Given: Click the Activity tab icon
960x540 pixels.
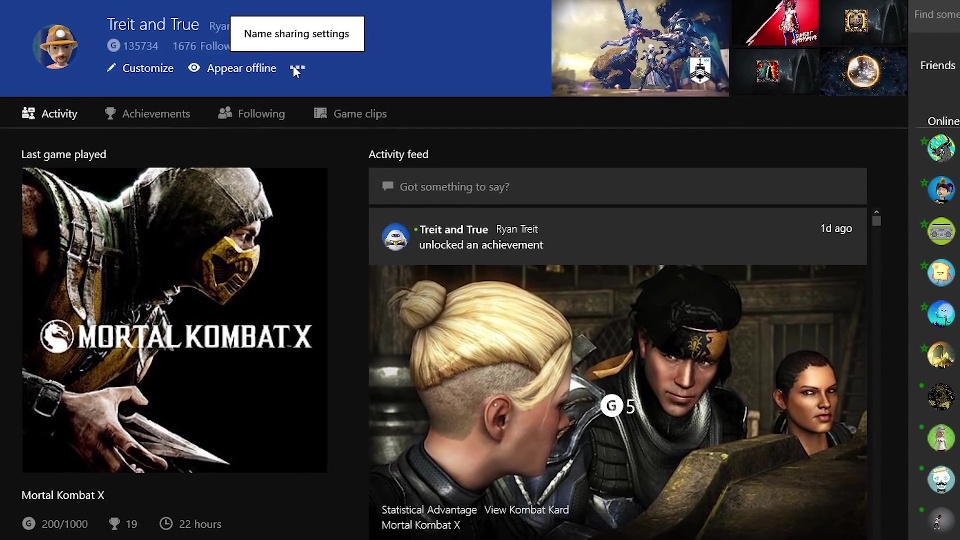Looking at the screenshot, I should point(28,113).
